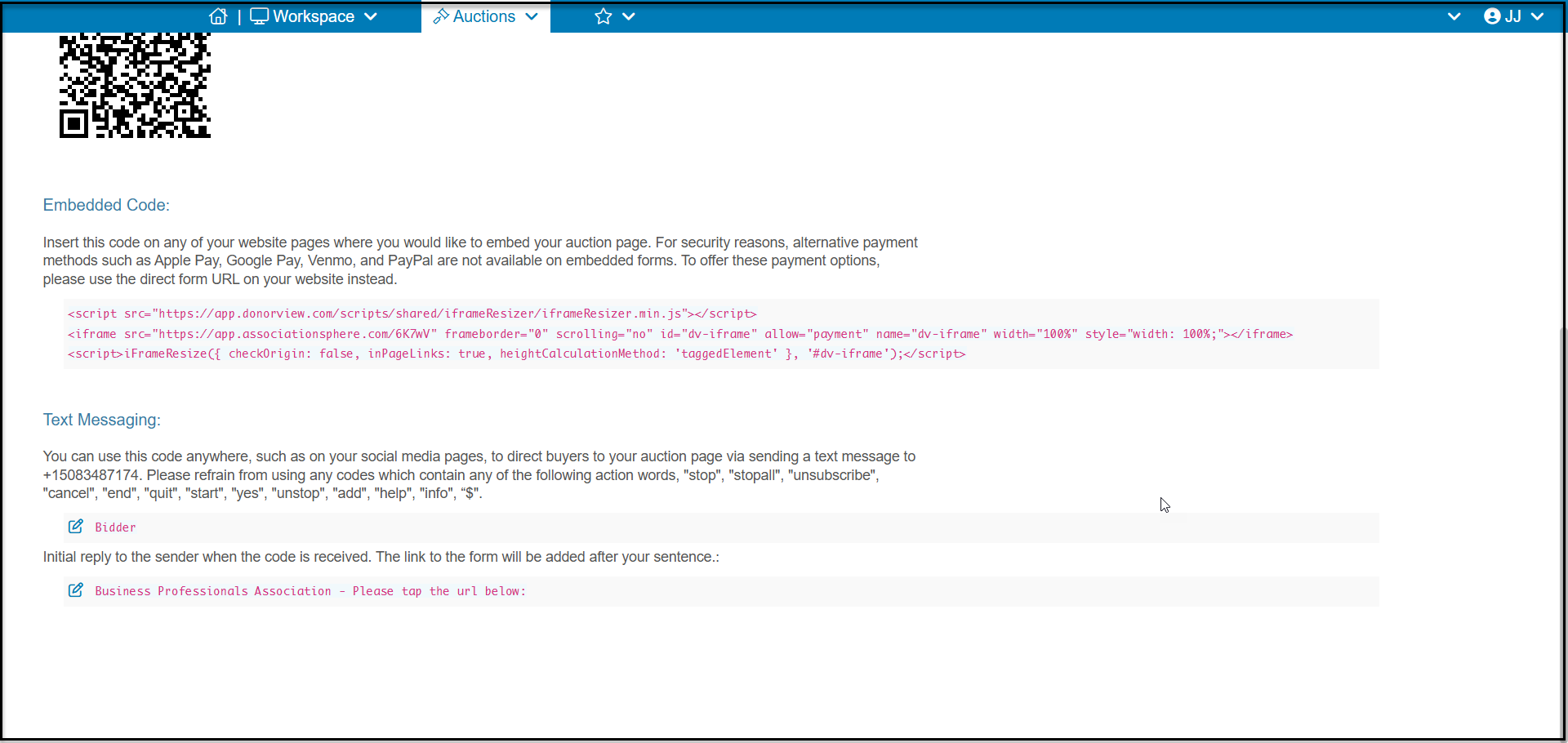The height and width of the screenshot is (743, 1568).
Task: Click the iframeResizer script source line
Action: [412, 314]
